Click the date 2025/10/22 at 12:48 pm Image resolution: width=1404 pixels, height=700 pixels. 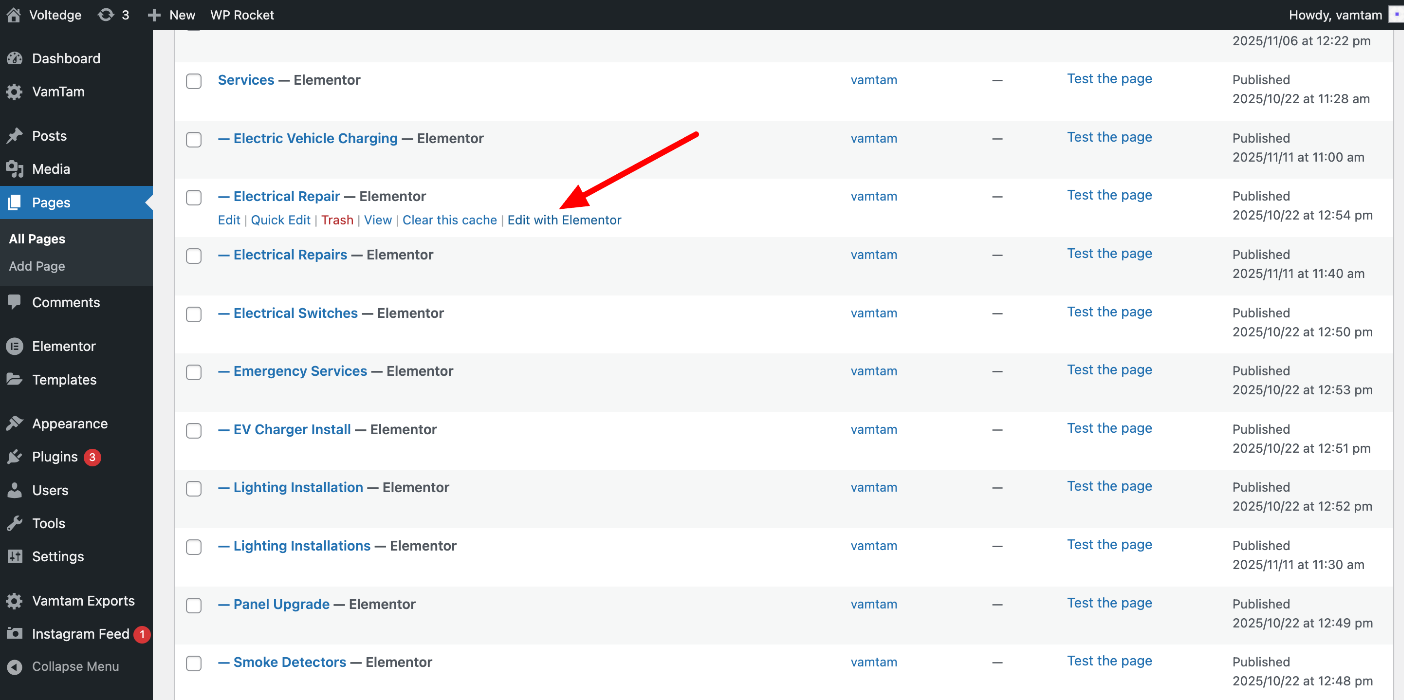1302,681
